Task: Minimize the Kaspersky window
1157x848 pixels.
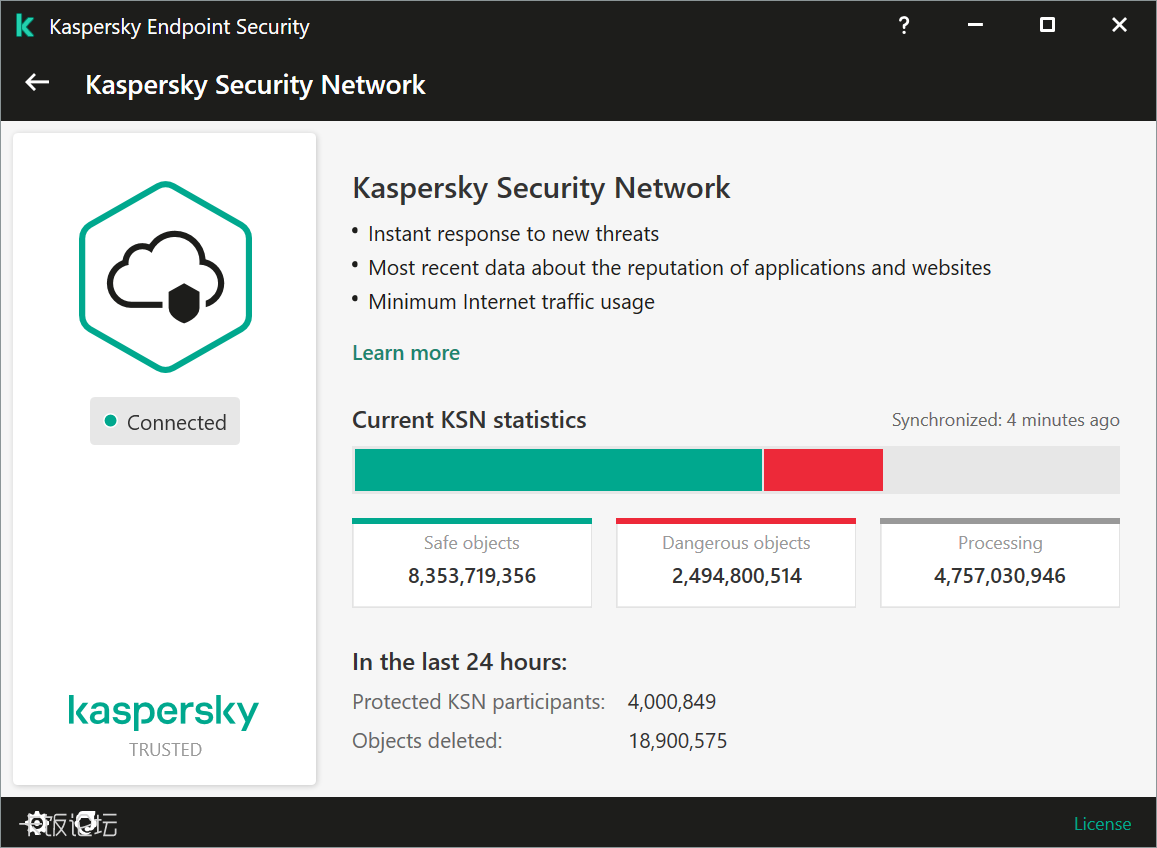Action: [975, 26]
